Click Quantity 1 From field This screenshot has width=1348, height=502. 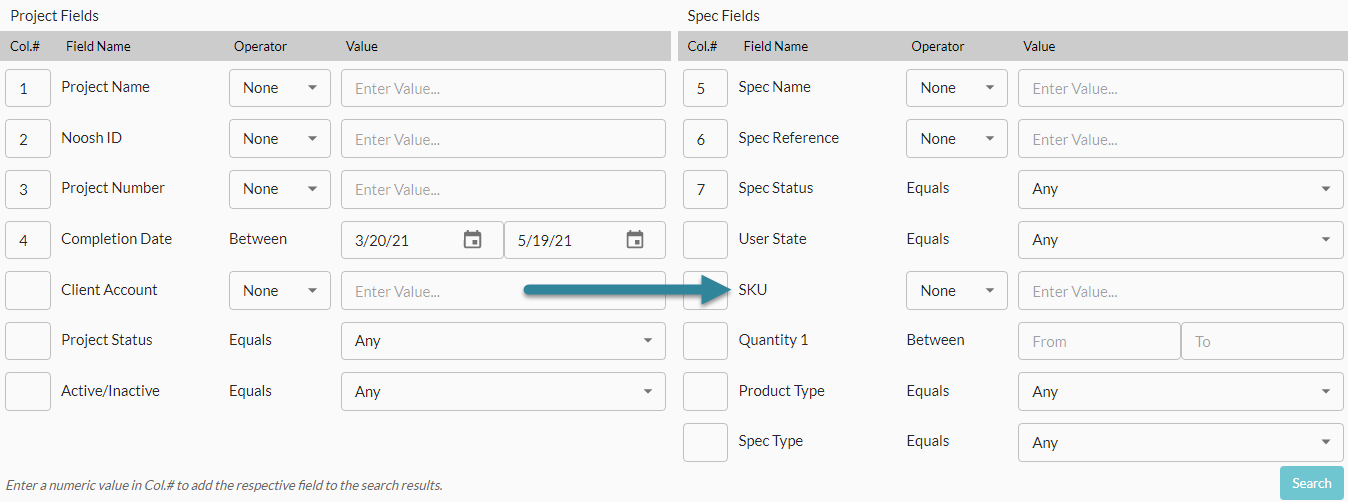[1099, 341]
